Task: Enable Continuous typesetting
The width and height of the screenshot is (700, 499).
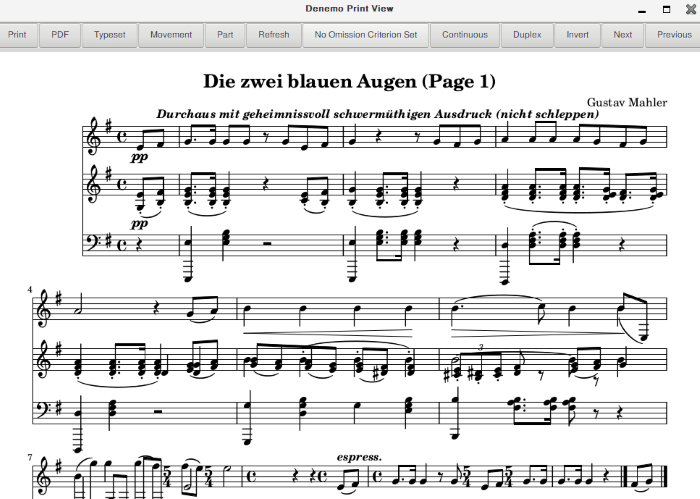Action: tap(465, 35)
